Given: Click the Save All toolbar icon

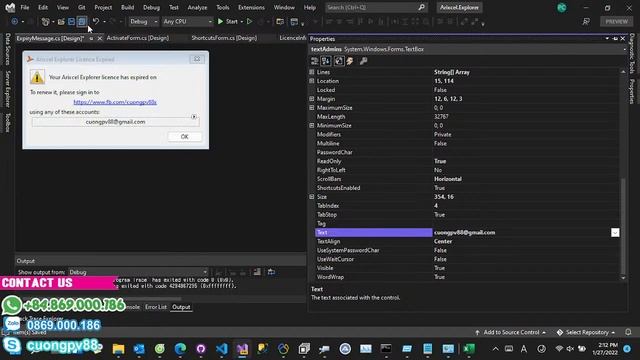Looking at the screenshot, I should (x=82, y=21).
